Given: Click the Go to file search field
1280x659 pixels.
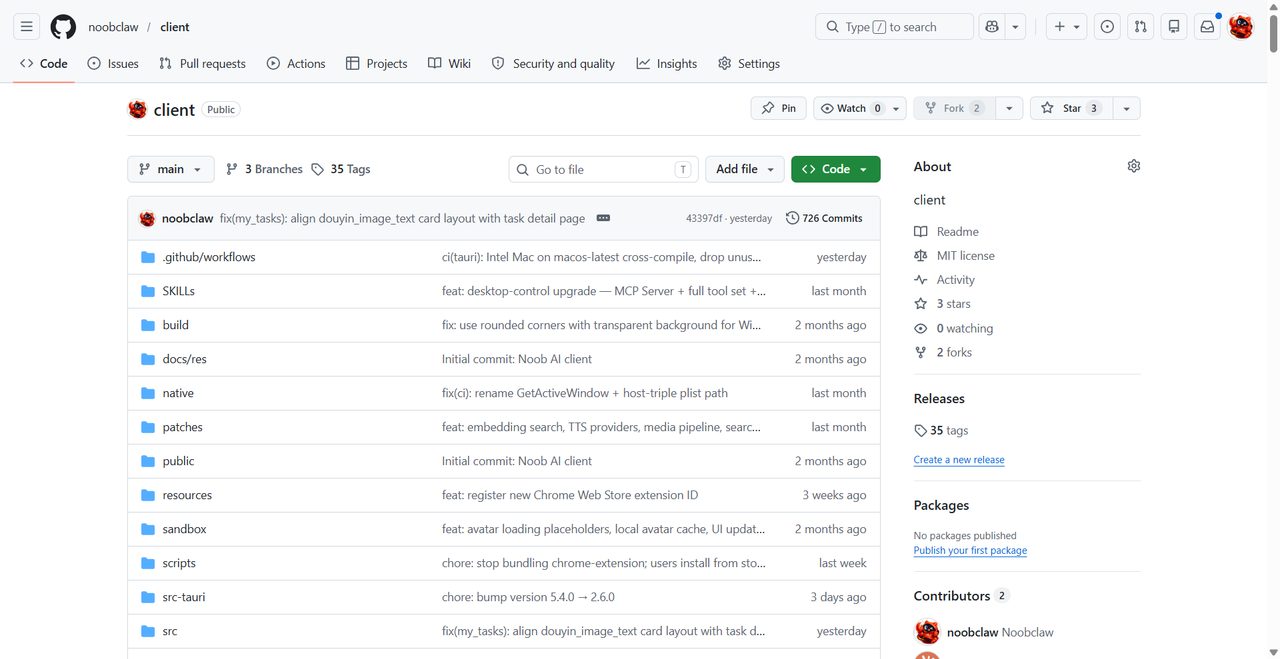Looking at the screenshot, I should [604, 169].
